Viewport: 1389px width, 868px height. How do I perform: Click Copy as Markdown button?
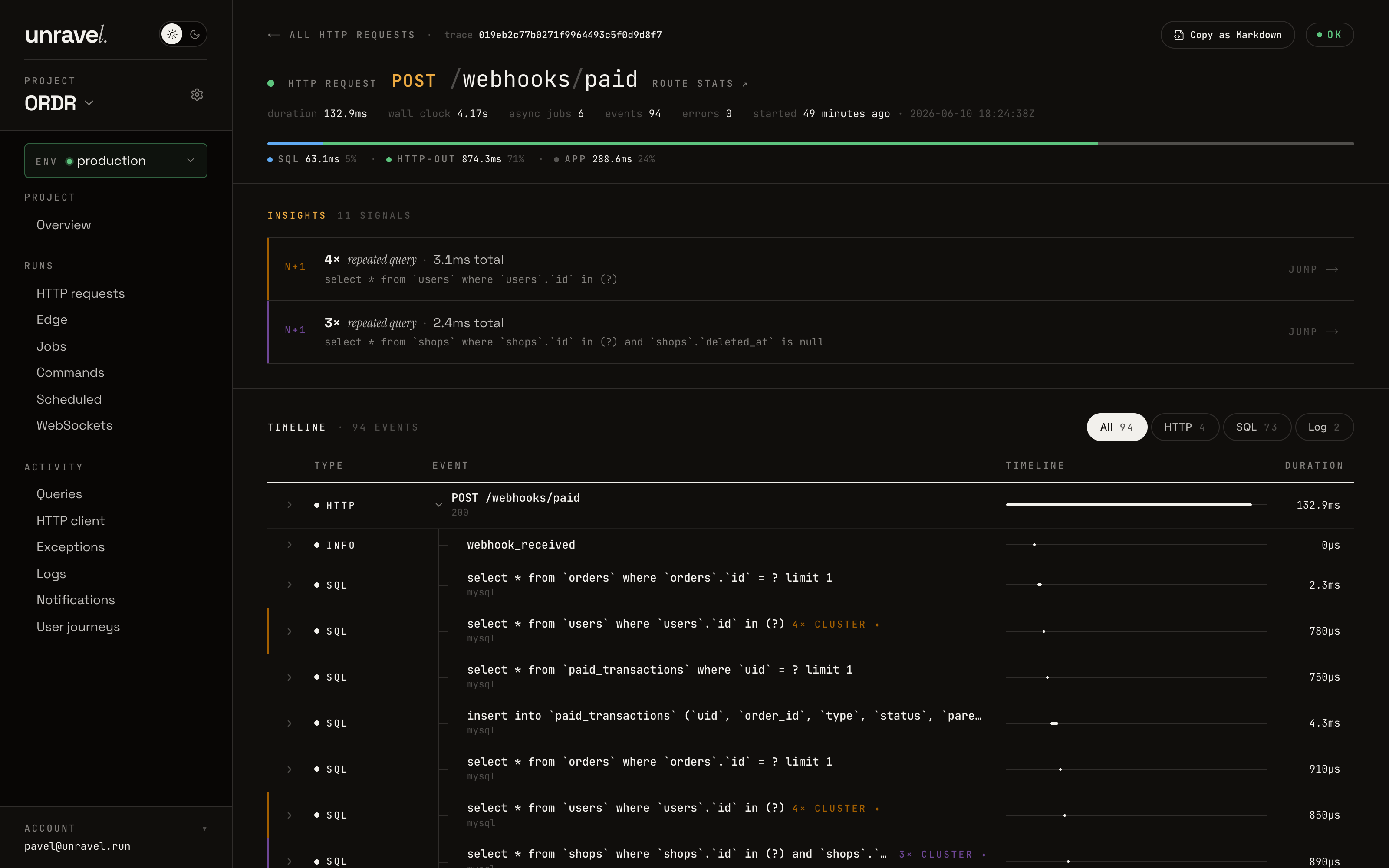1227,35
